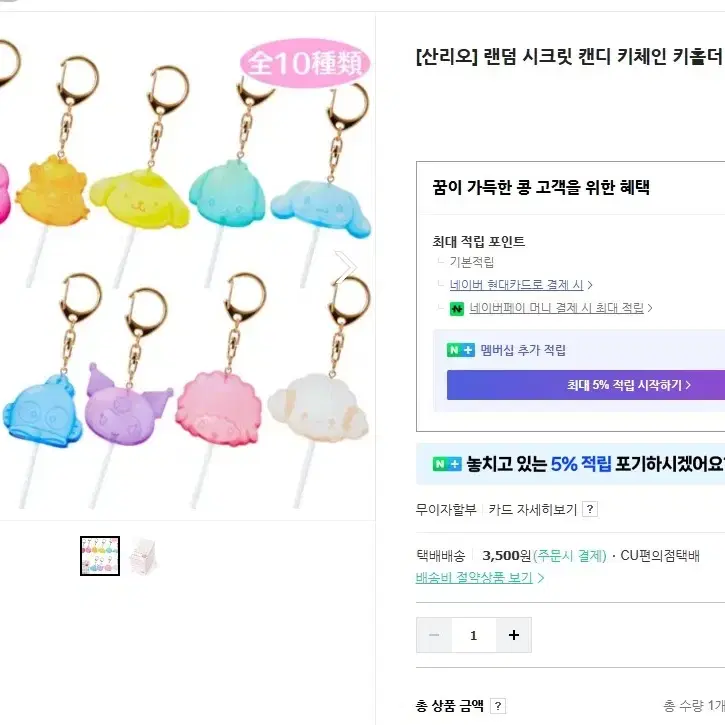Select the first keychain set thumbnail

click(x=100, y=555)
